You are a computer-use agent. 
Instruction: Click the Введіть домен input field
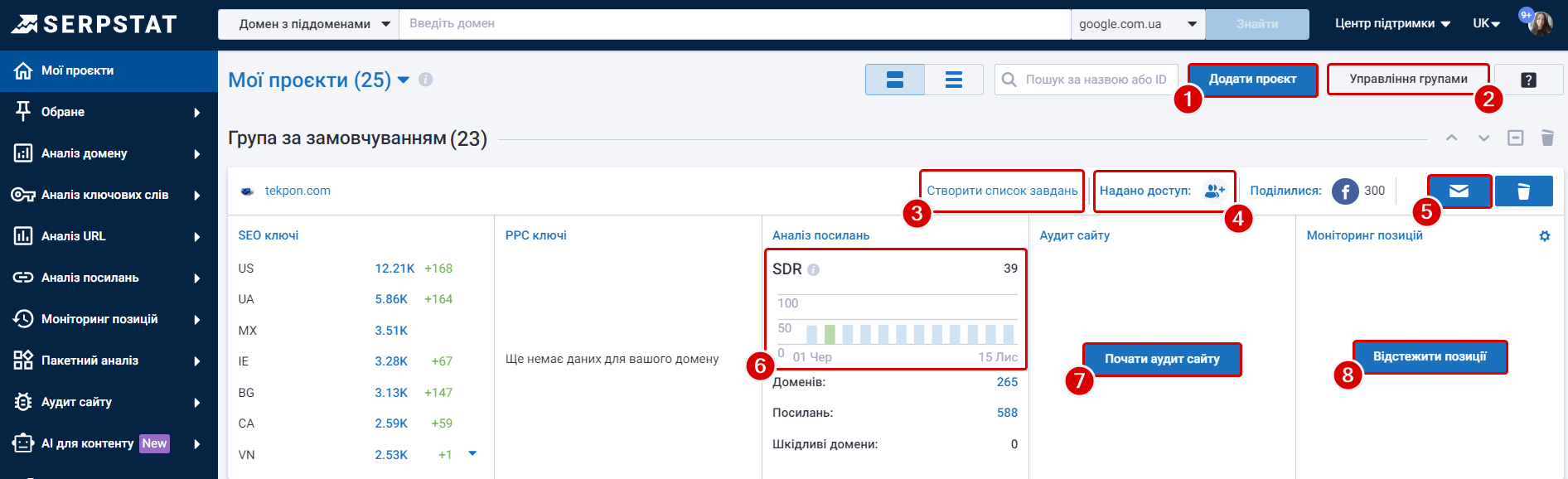[734, 24]
